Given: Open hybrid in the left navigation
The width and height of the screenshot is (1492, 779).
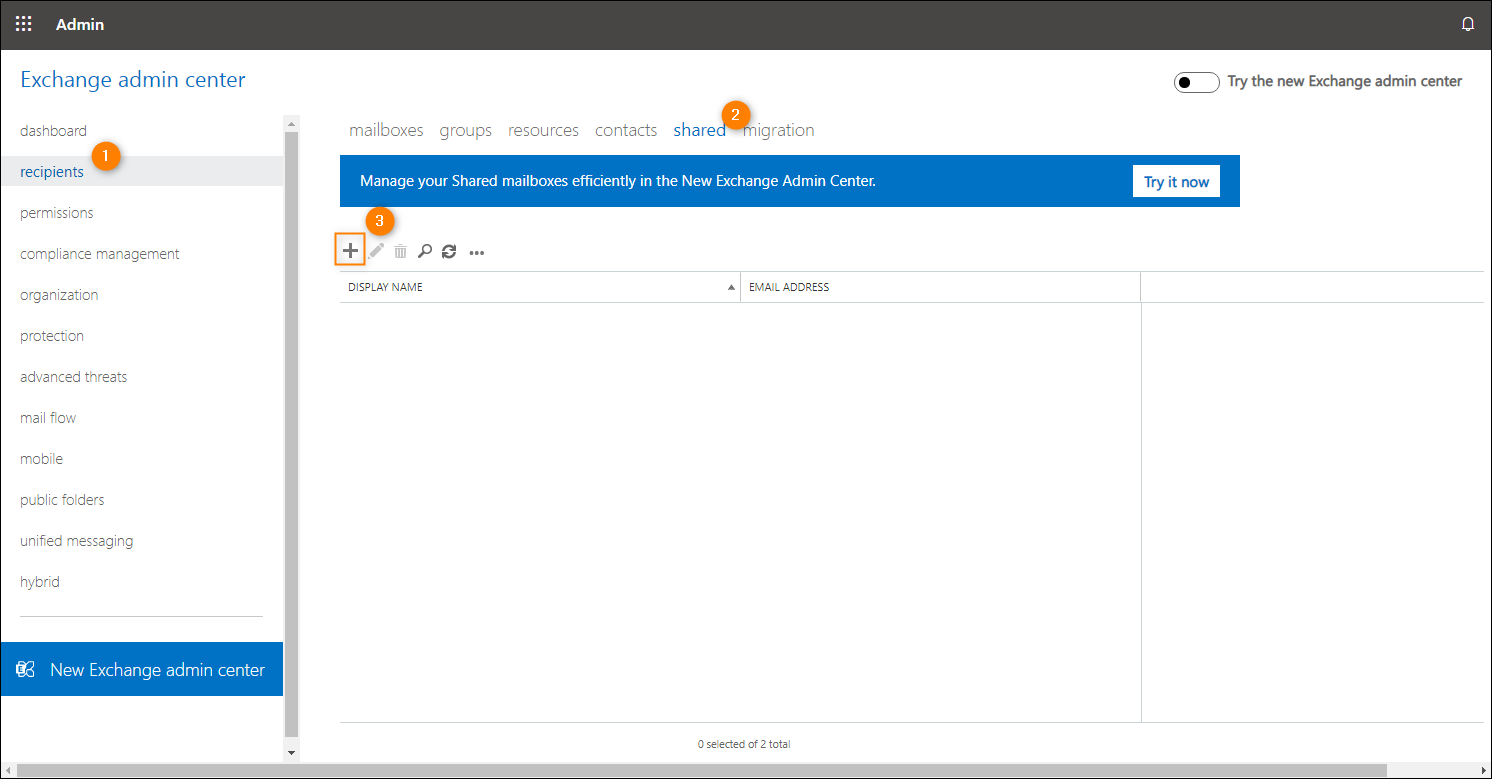Looking at the screenshot, I should pyautogui.click(x=40, y=581).
